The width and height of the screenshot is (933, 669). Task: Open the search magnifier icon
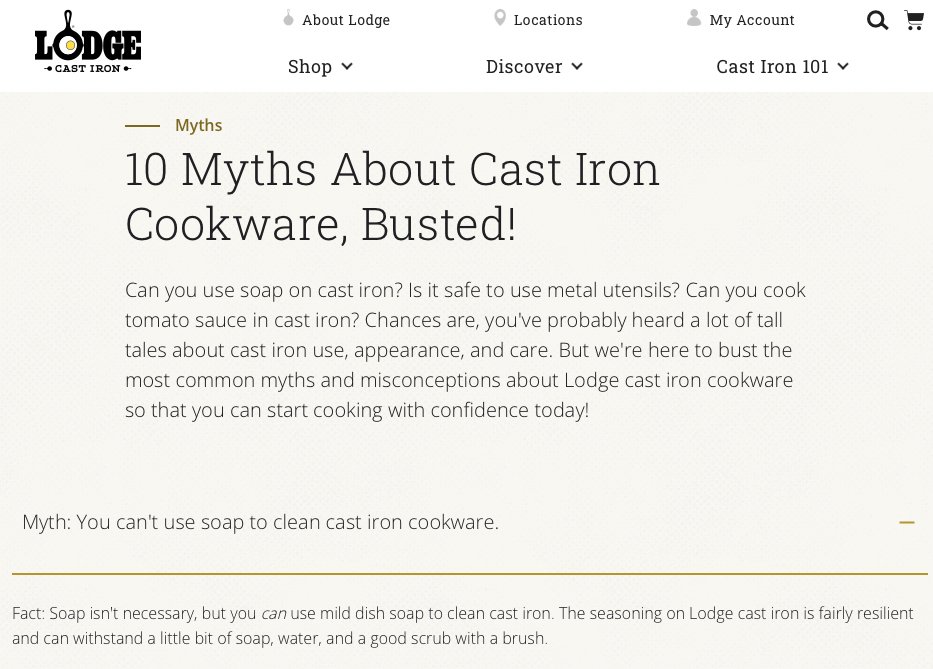877,20
